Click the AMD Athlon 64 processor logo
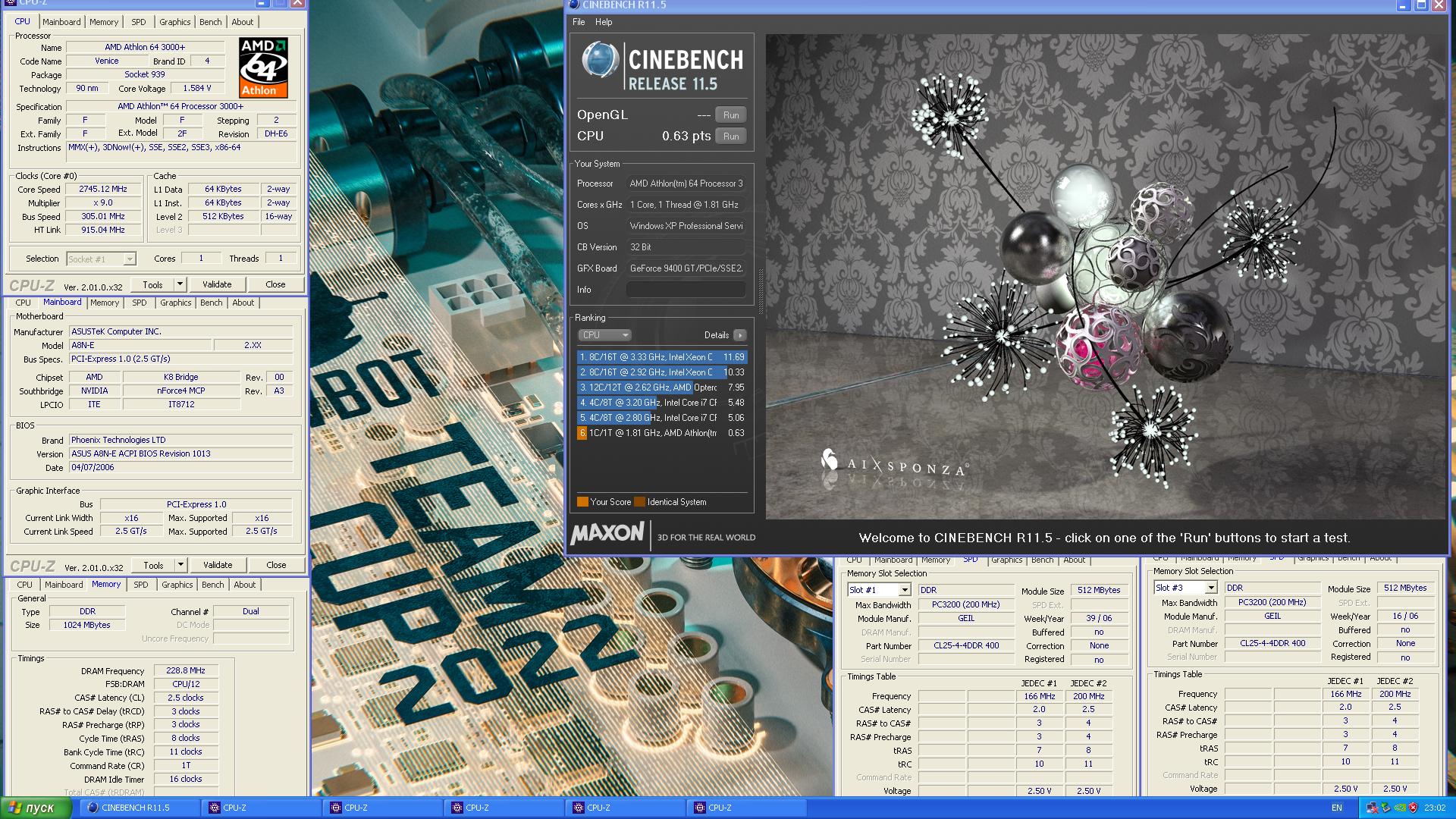 (x=263, y=68)
